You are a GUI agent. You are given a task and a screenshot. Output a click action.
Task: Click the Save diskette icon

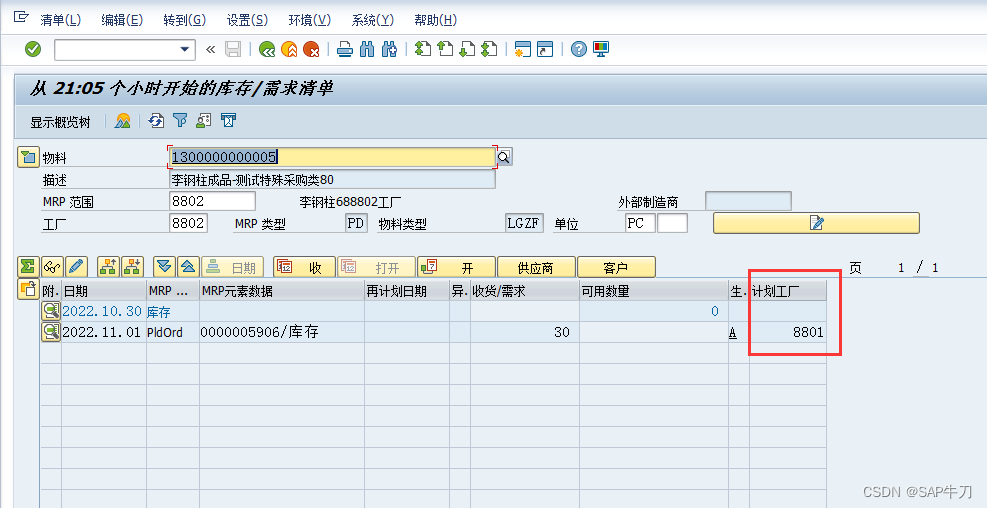click(233, 49)
